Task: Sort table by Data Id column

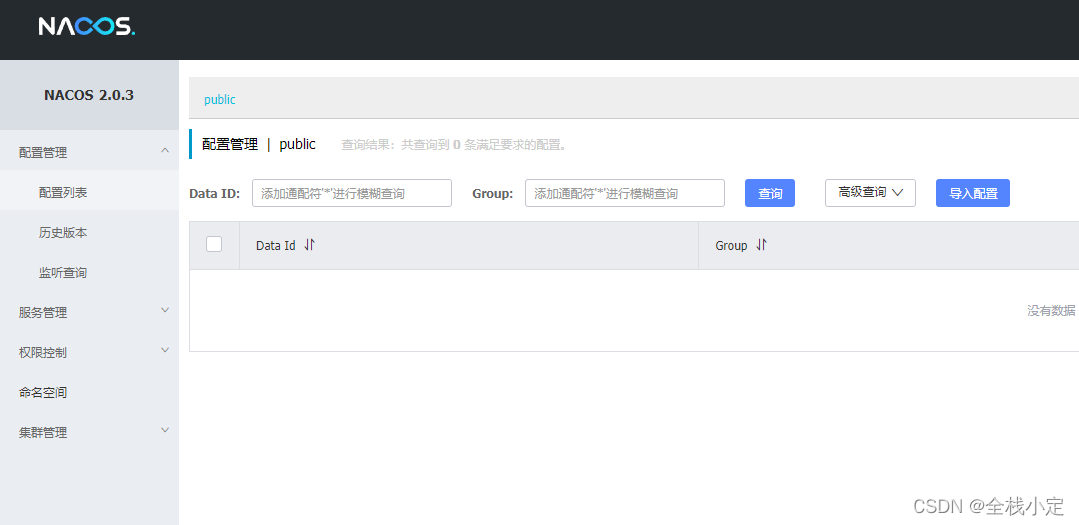Action: pos(310,245)
